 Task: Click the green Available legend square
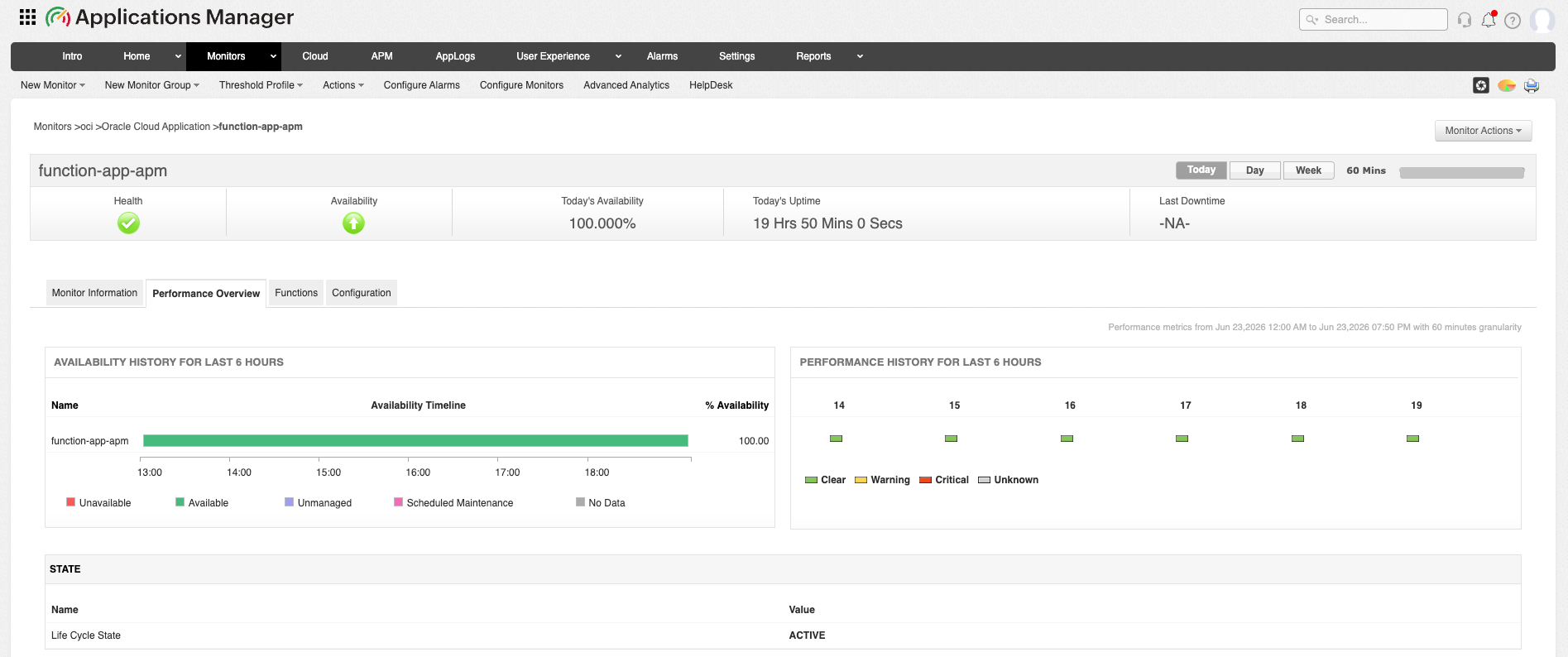180,502
